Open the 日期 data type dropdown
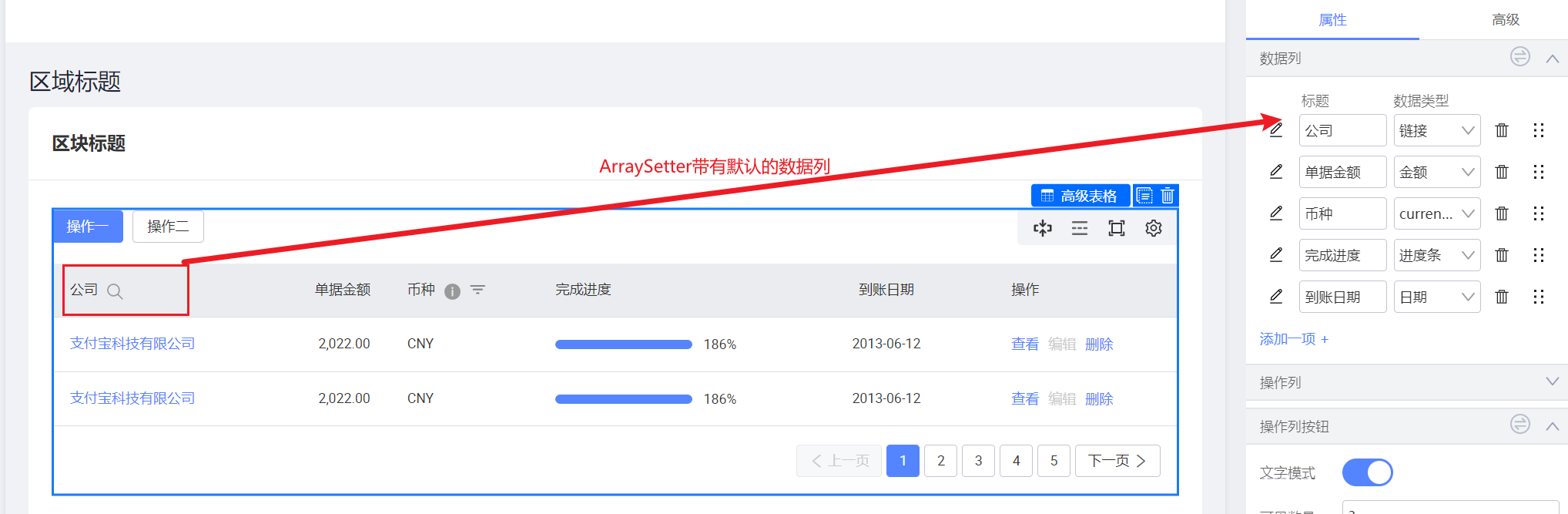Viewport: 1568px width, 514px height. coord(1437,297)
